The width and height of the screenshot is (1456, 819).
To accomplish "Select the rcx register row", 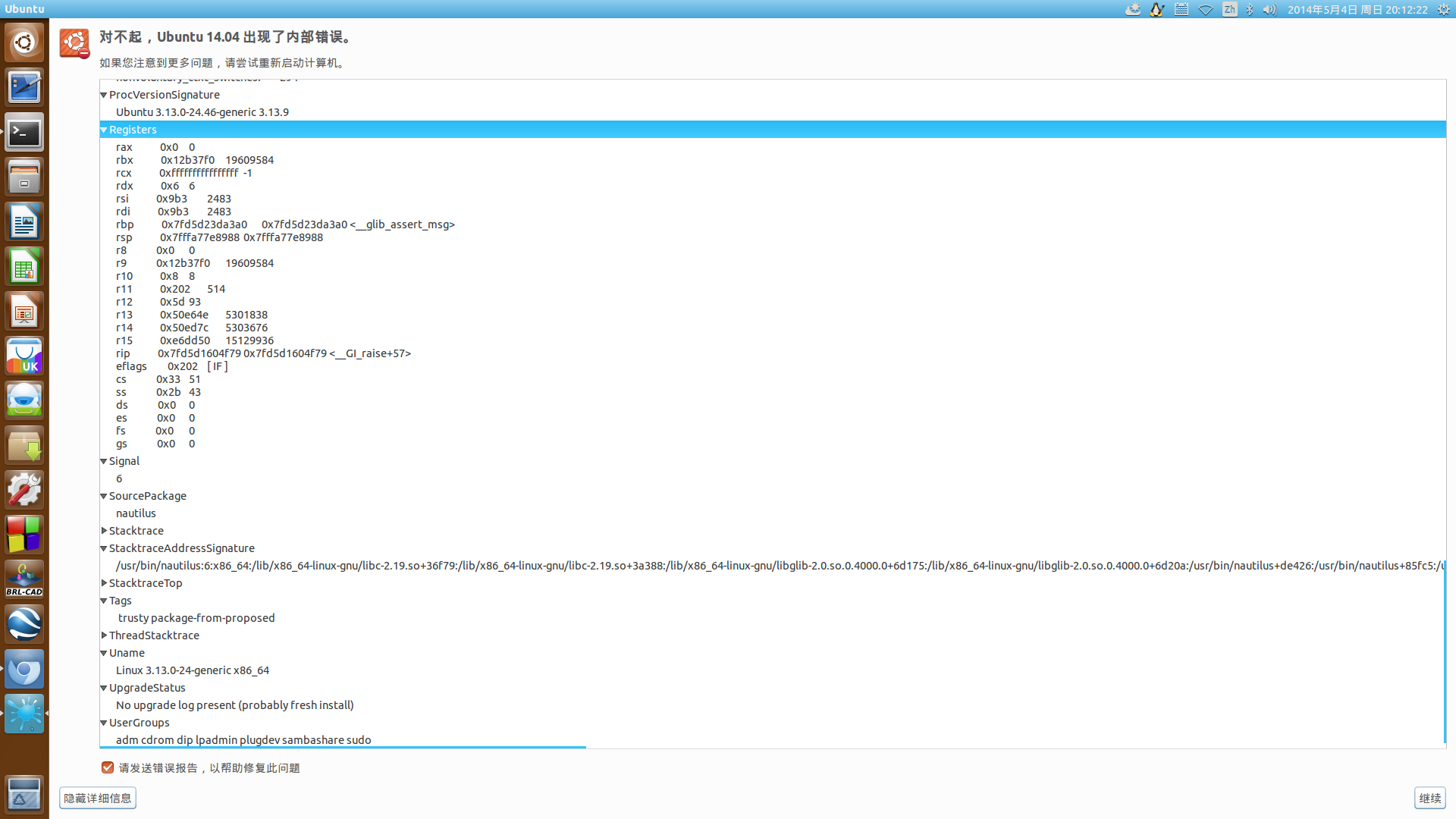I will tap(184, 173).
